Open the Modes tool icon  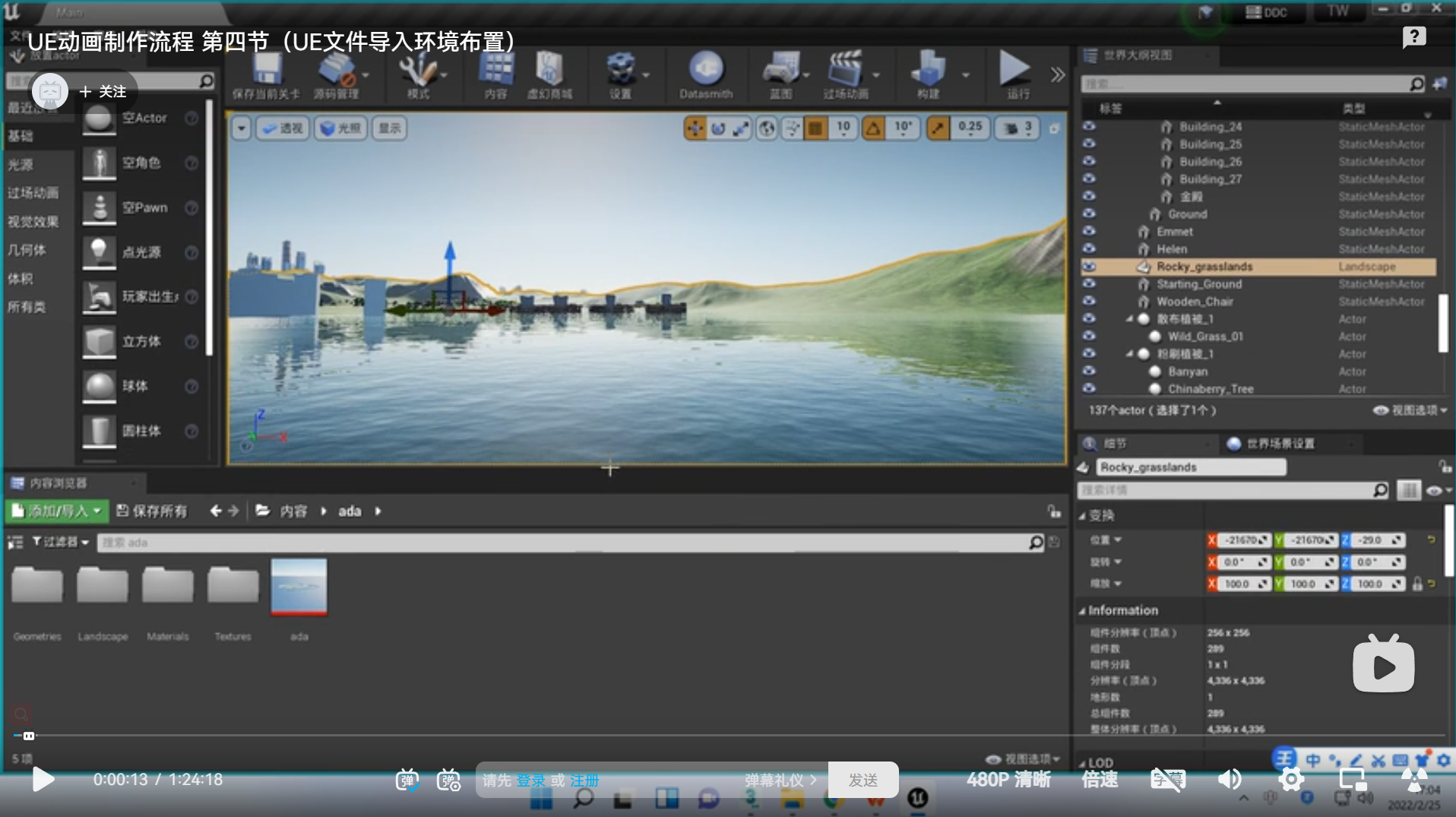(x=417, y=70)
